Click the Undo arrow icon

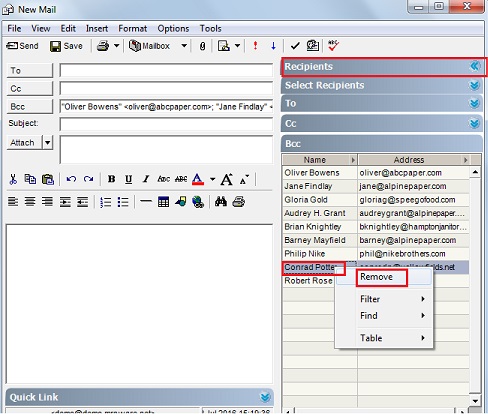coord(71,179)
